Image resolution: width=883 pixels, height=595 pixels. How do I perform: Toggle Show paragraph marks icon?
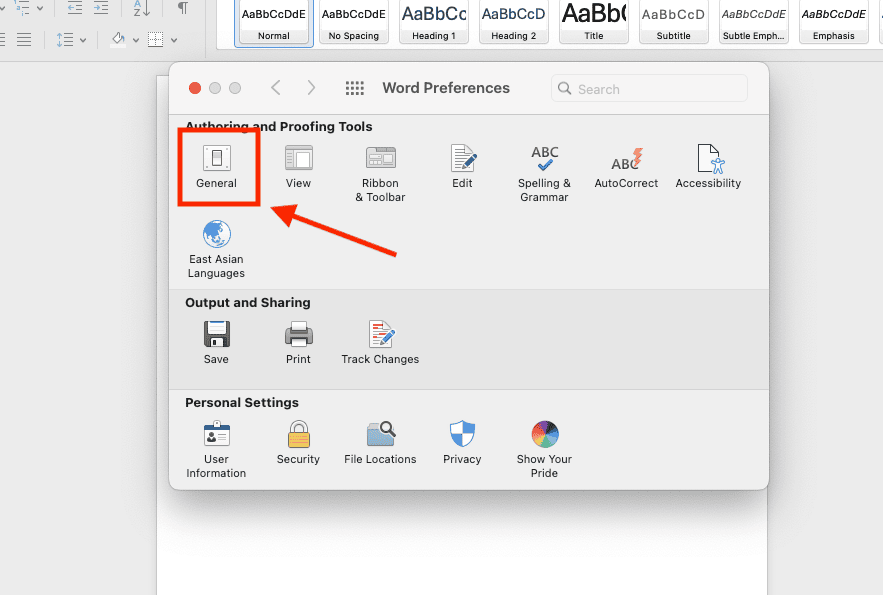[183, 8]
